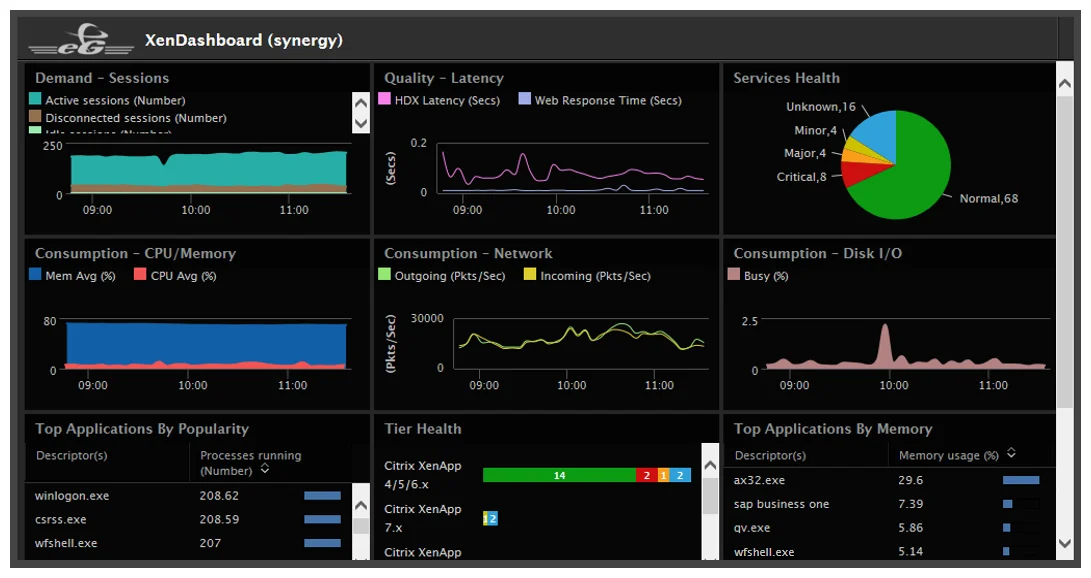Click Consumption - Network panel title
Image resolution: width=1091 pixels, height=578 pixels.
click(468, 253)
